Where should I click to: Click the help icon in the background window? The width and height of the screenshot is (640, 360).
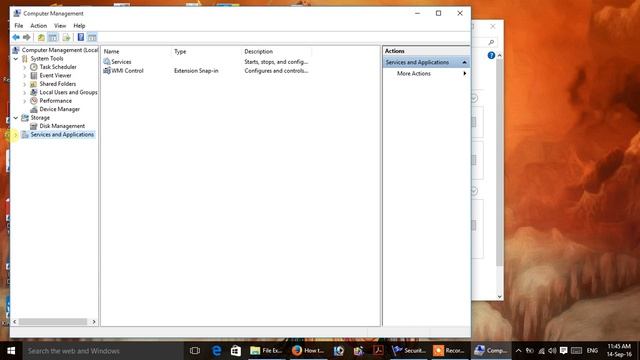(x=491, y=56)
